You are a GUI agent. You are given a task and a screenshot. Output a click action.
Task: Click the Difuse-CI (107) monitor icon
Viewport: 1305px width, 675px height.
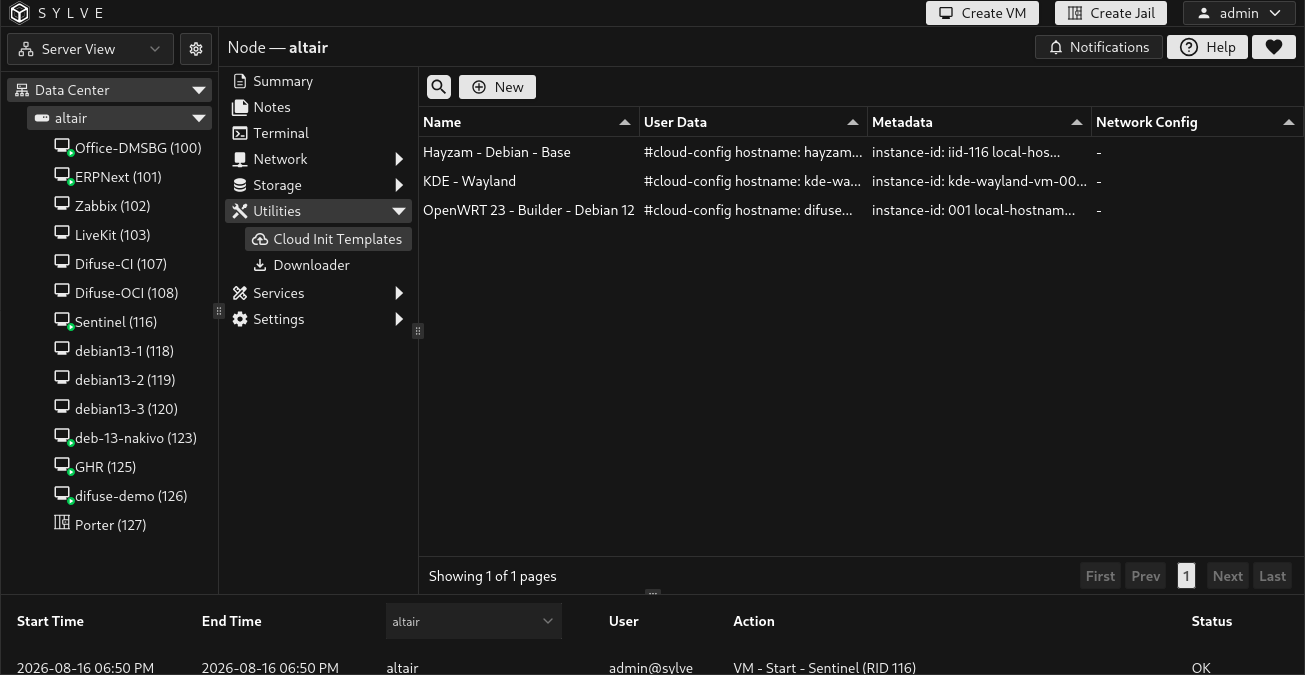62,262
